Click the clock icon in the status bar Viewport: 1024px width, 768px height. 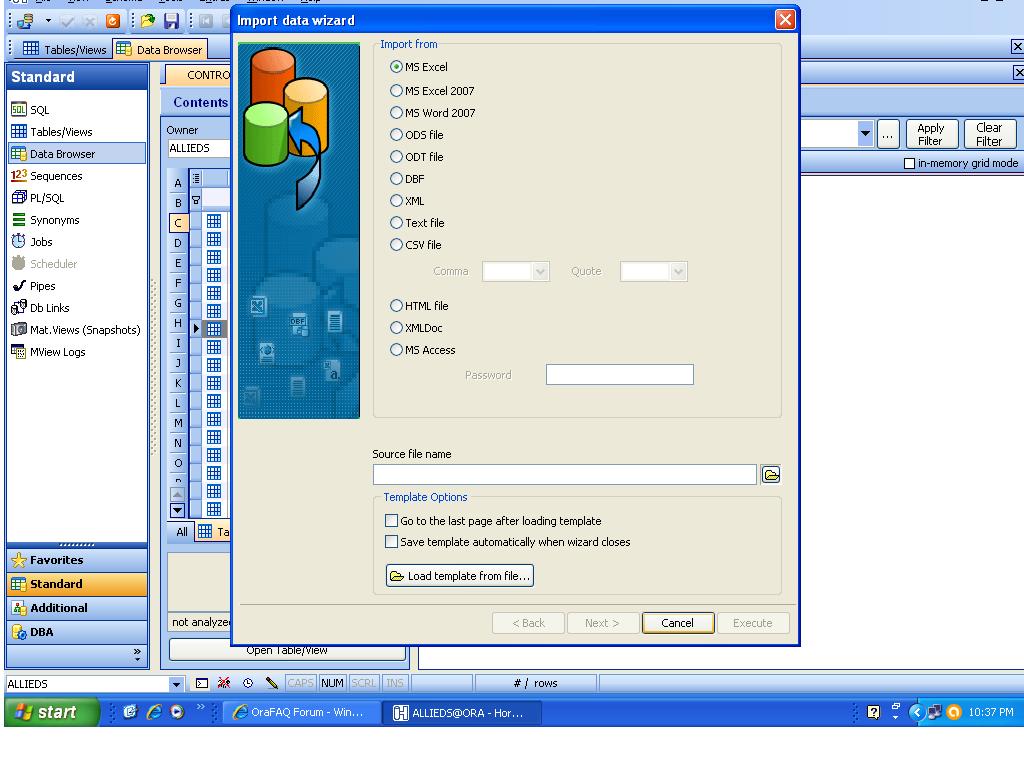click(248, 684)
